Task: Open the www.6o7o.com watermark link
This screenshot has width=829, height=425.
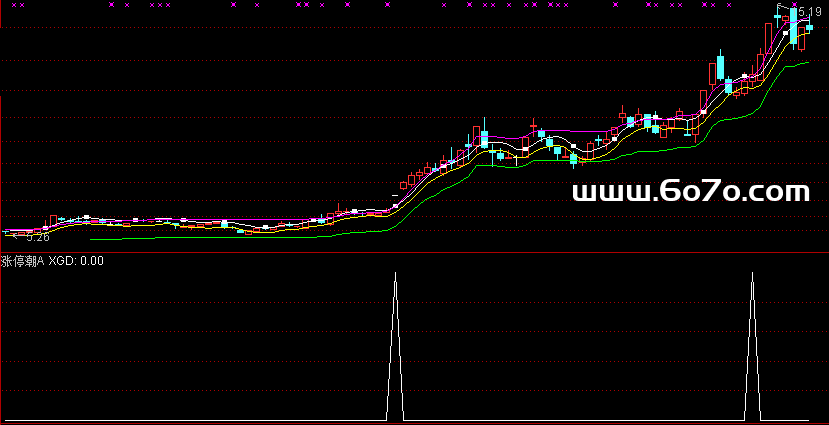Action: pyautogui.click(x=691, y=191)
